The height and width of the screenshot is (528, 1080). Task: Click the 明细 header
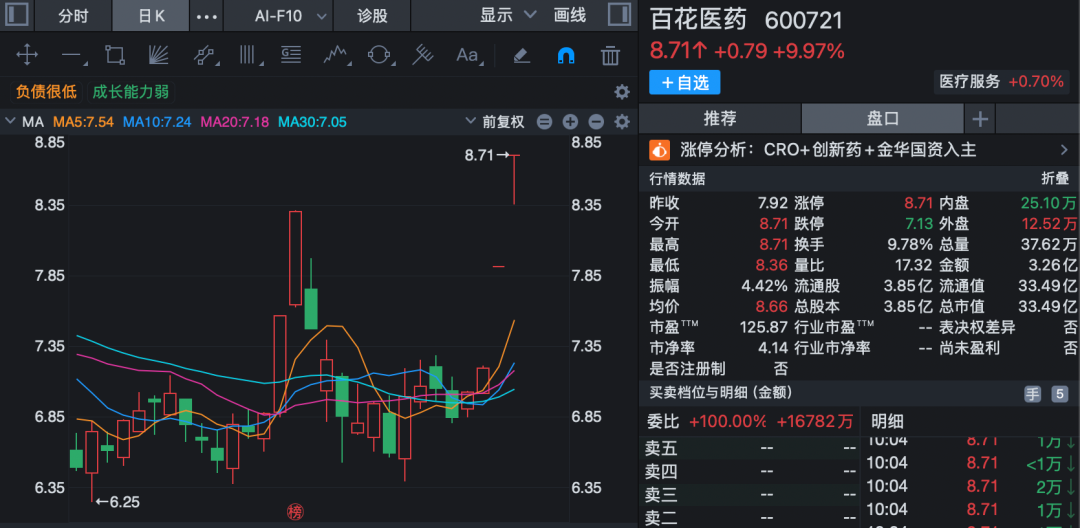tap(887, 421)
